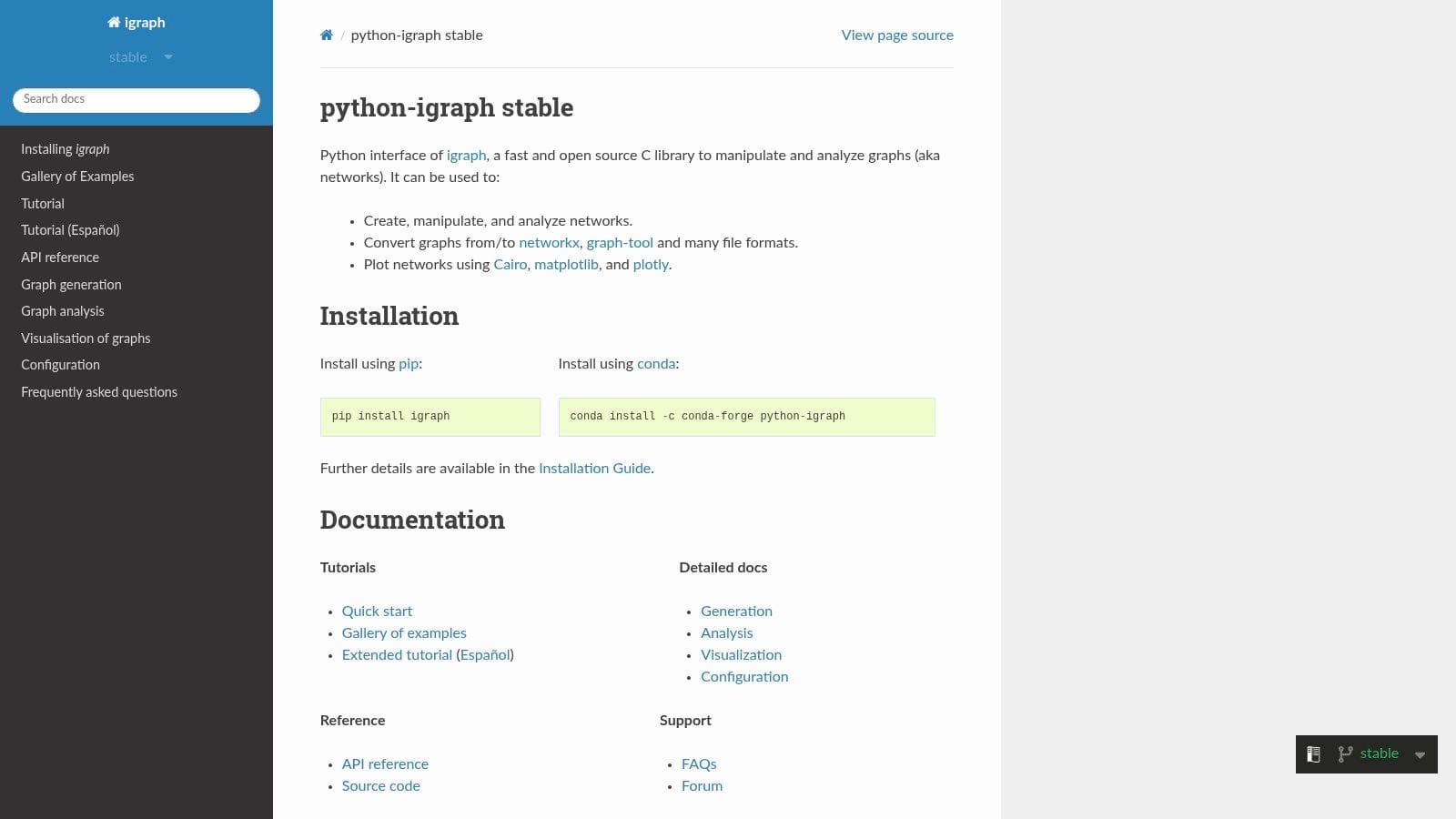
Task: Open Gallery of examples link in Tutorials
Action: 404,633
